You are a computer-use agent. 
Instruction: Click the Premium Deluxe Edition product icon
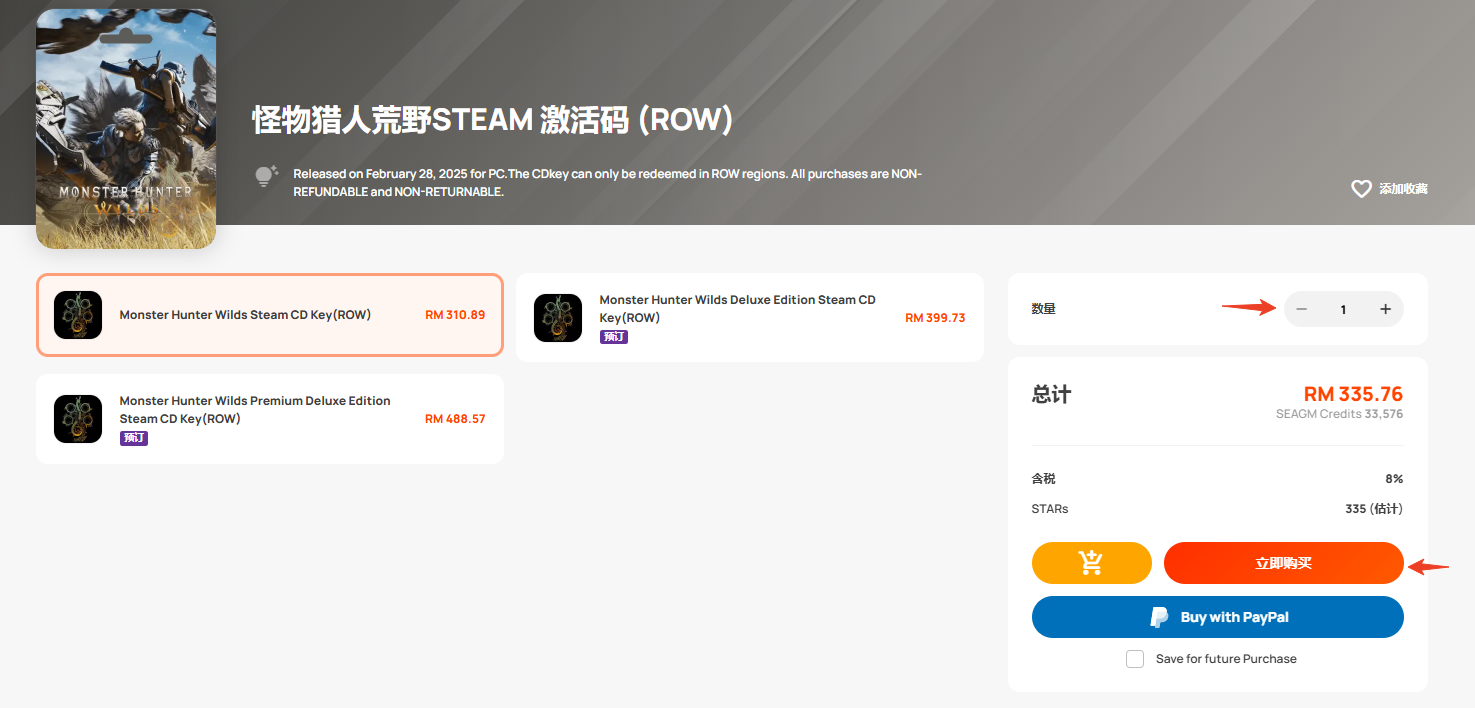coord(78,419)
